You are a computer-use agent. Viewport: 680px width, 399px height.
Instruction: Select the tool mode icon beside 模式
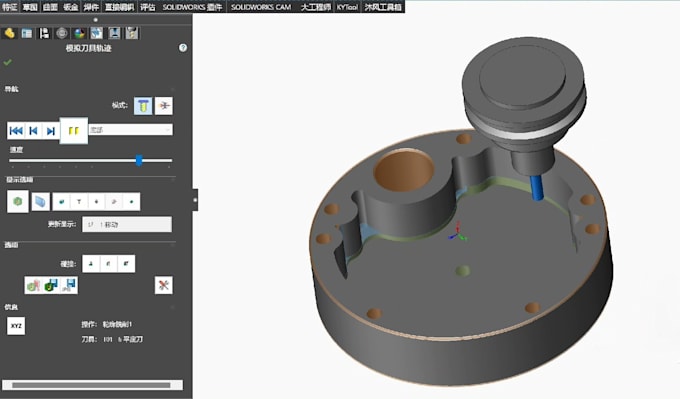[143, 106]
